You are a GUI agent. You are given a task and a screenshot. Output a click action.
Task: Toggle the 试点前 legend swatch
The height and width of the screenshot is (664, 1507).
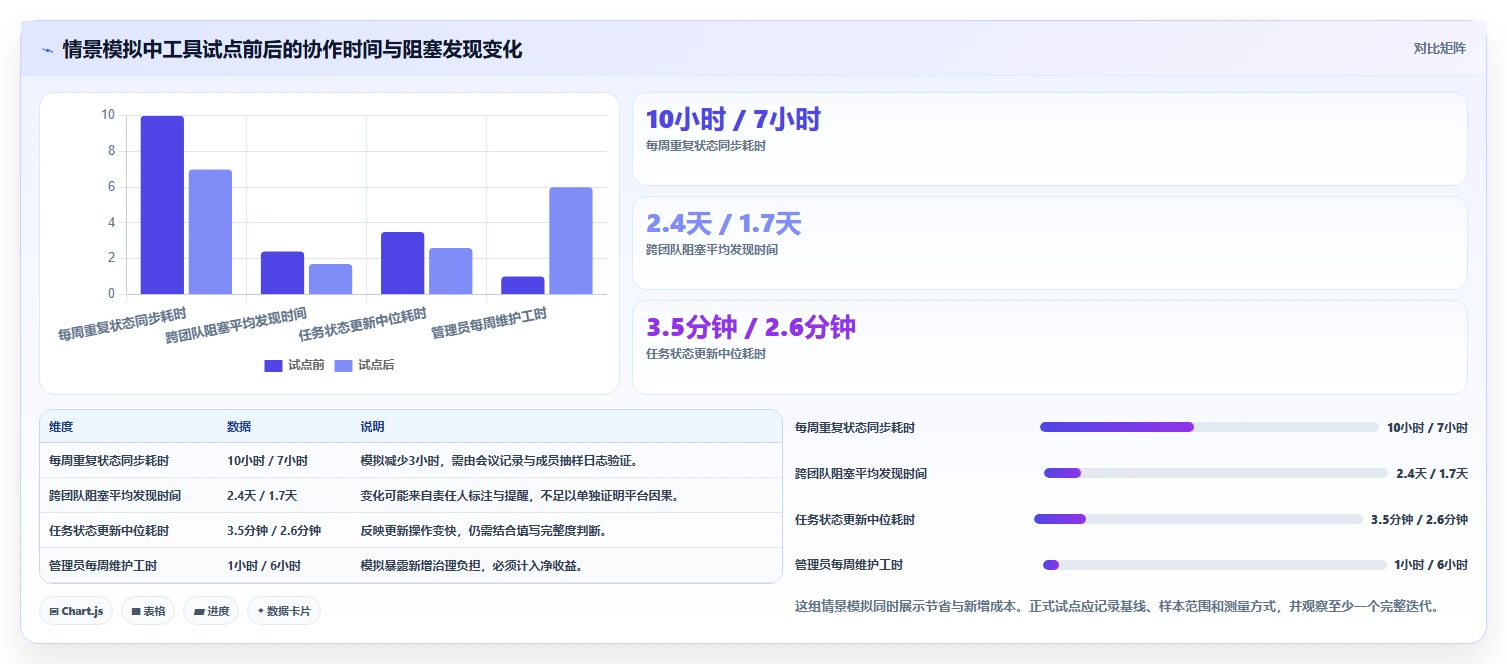coord(273,366)
